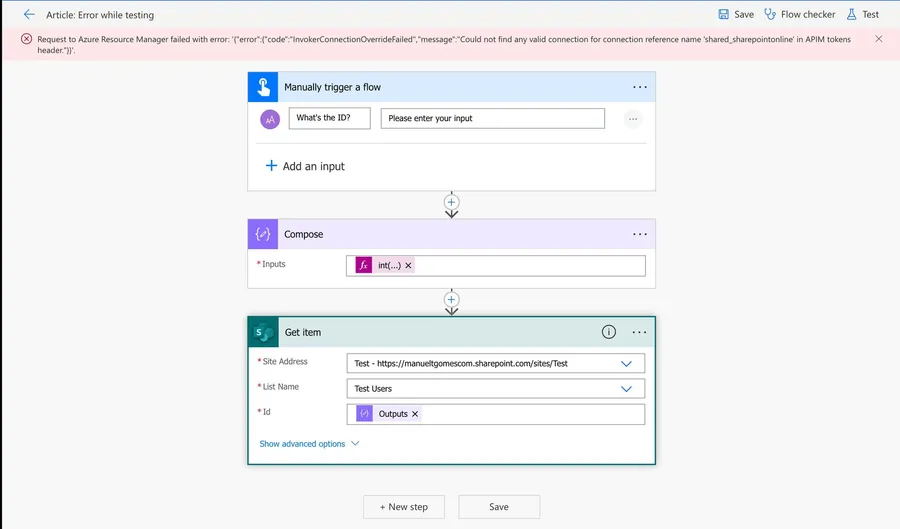Screen dimensions: 900x529
Task: Click the + New step button
Action: (403, 507)
